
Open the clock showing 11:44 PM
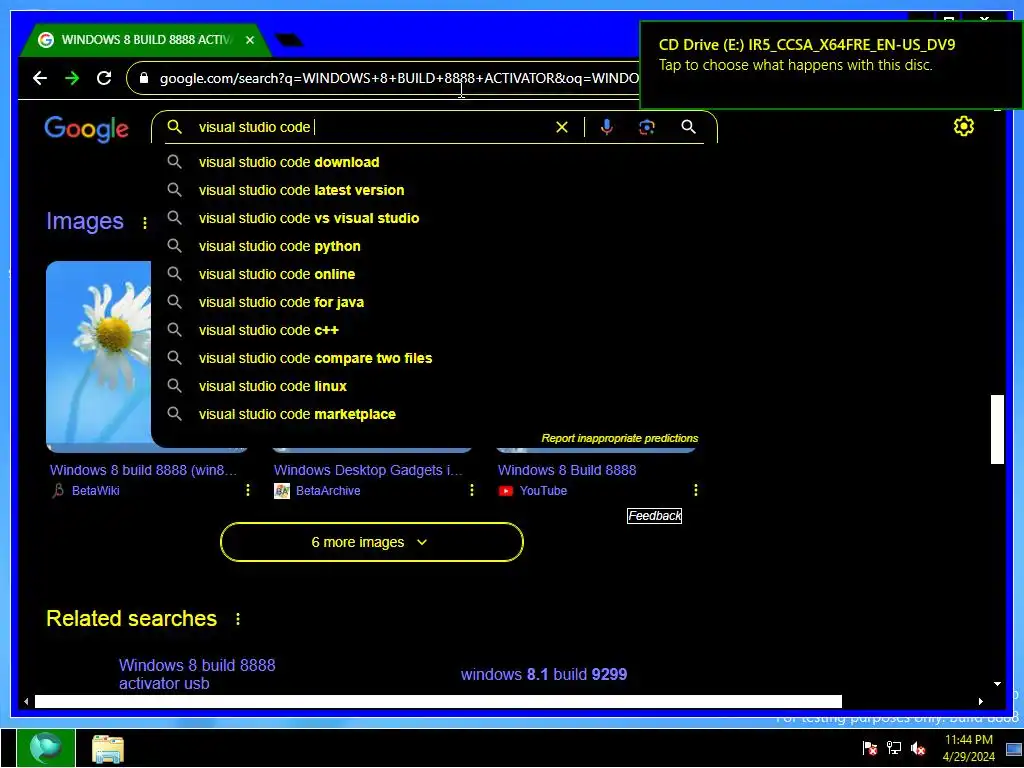point(968,748)
